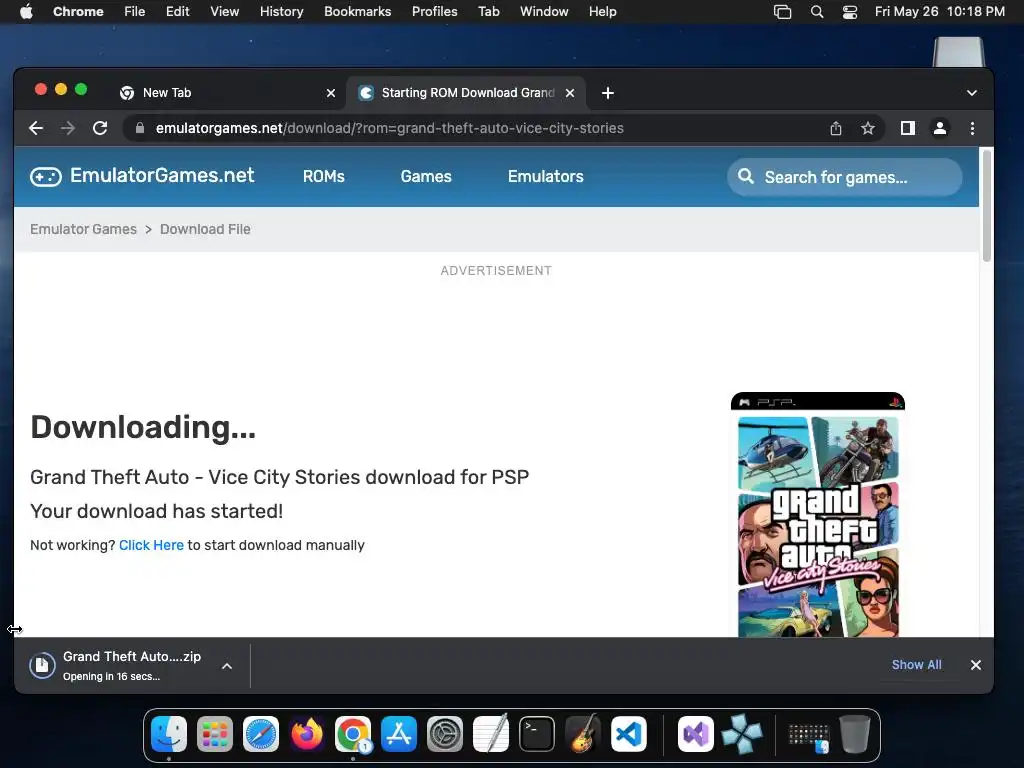Screen dimensions: 1024x768
Task: Open Finder from the Dock
Action: [168, 734]
